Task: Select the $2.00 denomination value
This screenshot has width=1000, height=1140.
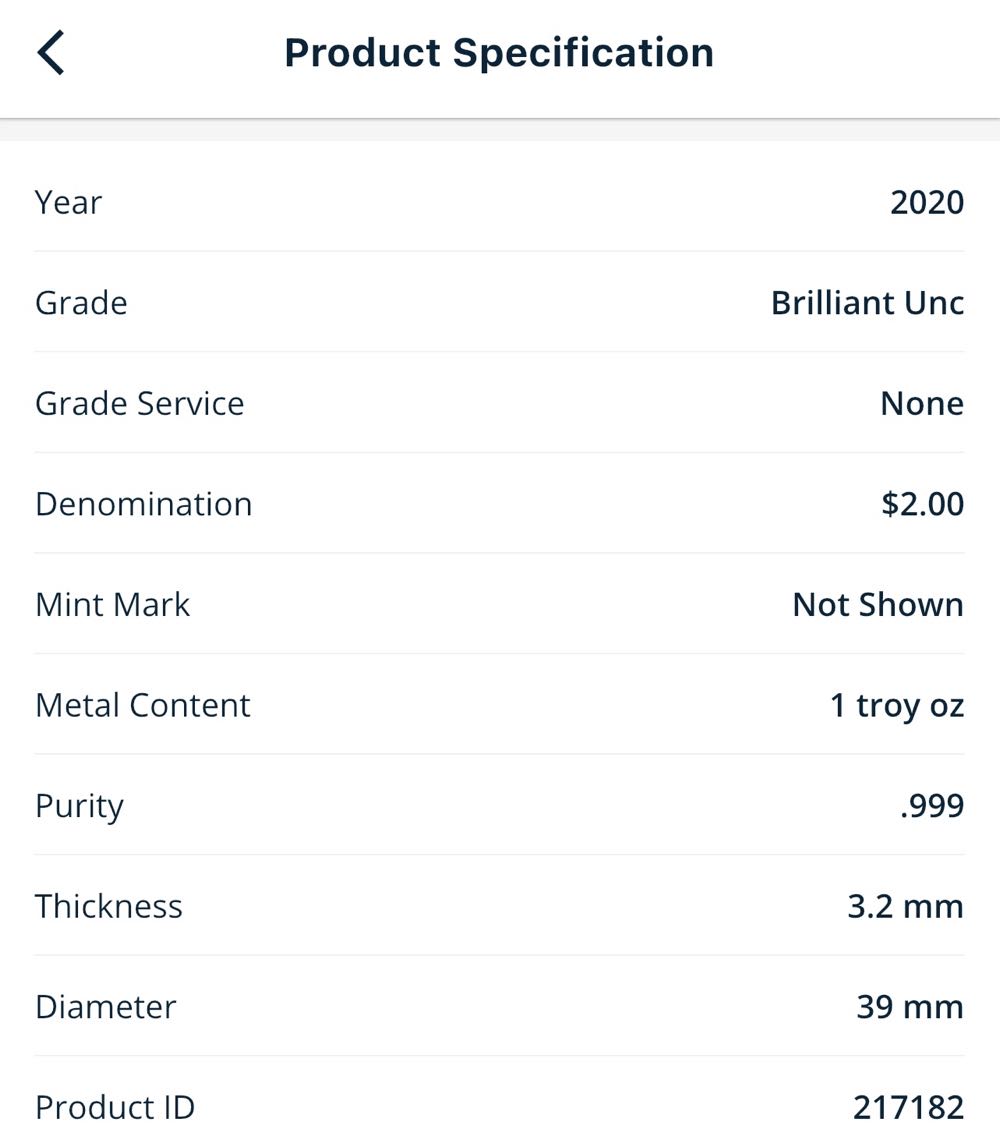Action: pos(922,504)
